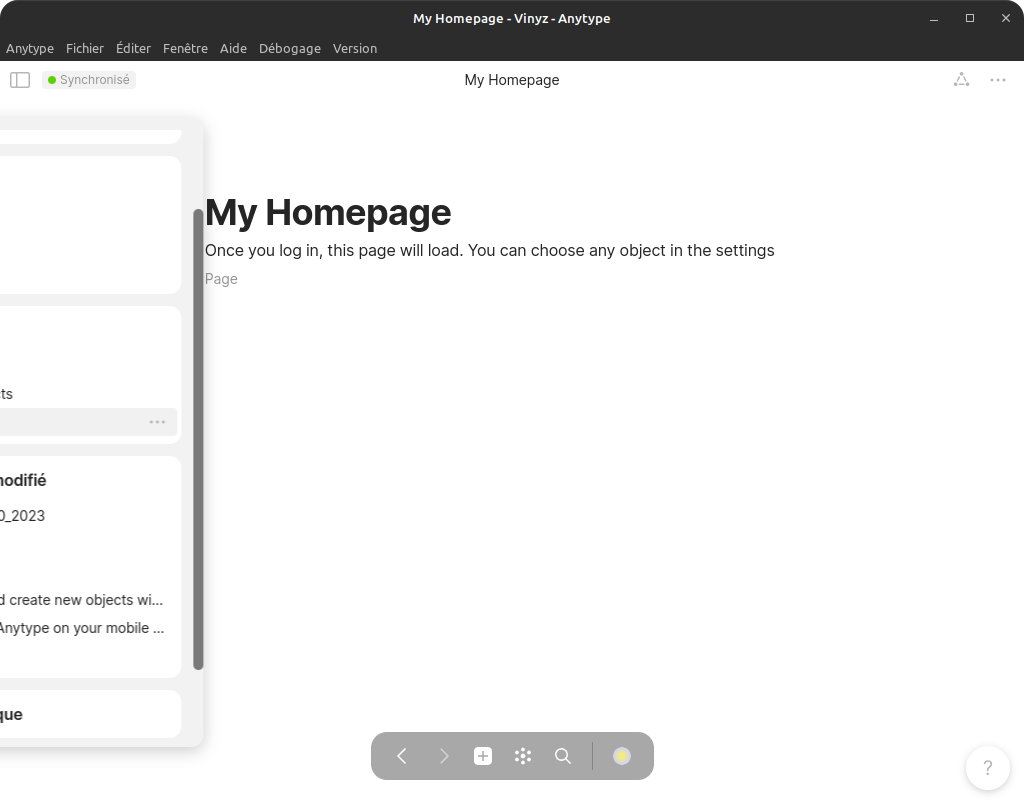1024x804 pixels.
Task: Open the Fenêtre menu
Action: [x=185, y=48]
